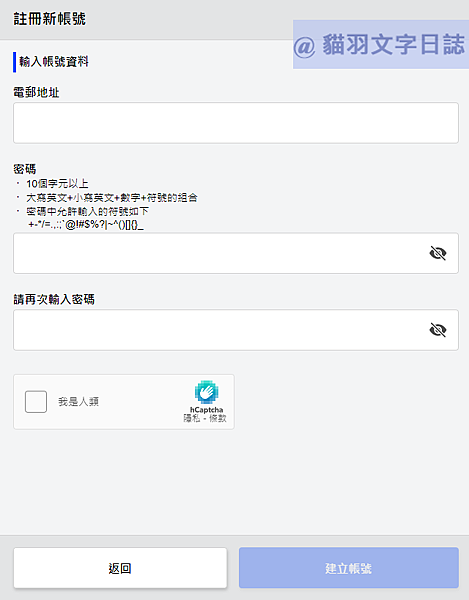Click the hCaptcha hand logo icon
469x600 pixels.
(x=206, y=392)
